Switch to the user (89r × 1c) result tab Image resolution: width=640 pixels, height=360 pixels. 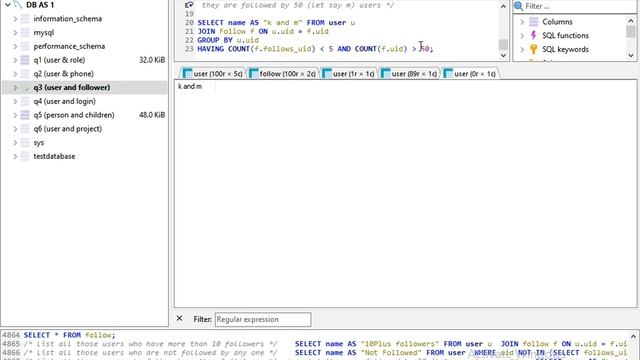coord(410,74)
